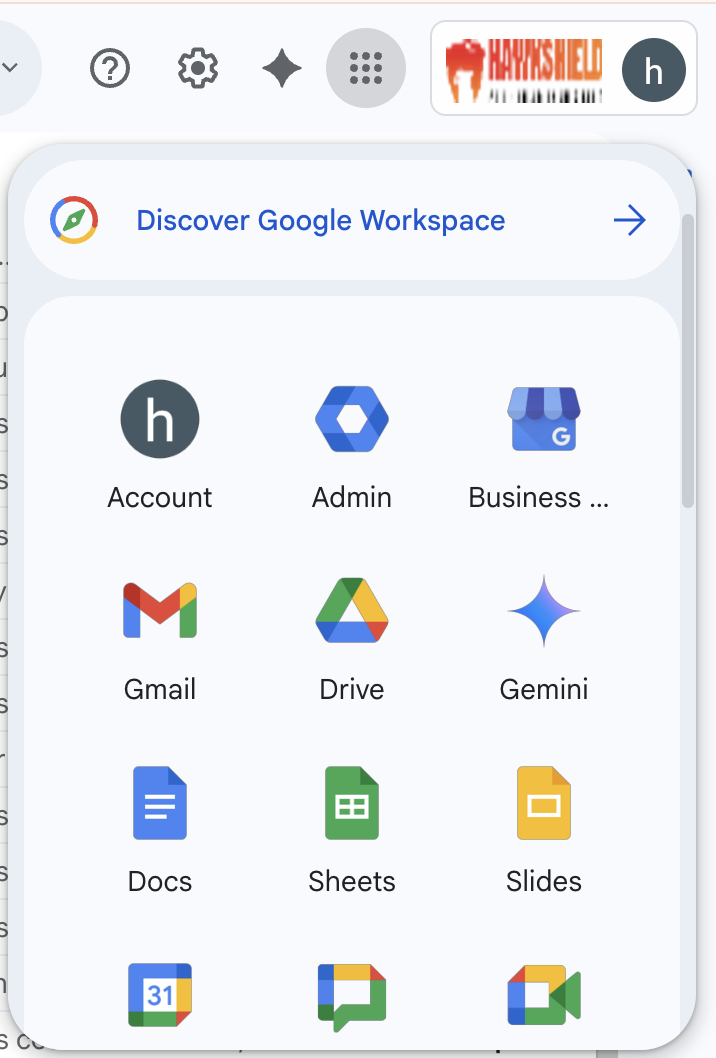Click the Discover Google Workspace link
This screenshot has height=1058, width=716.
click(x=320, y=220)
